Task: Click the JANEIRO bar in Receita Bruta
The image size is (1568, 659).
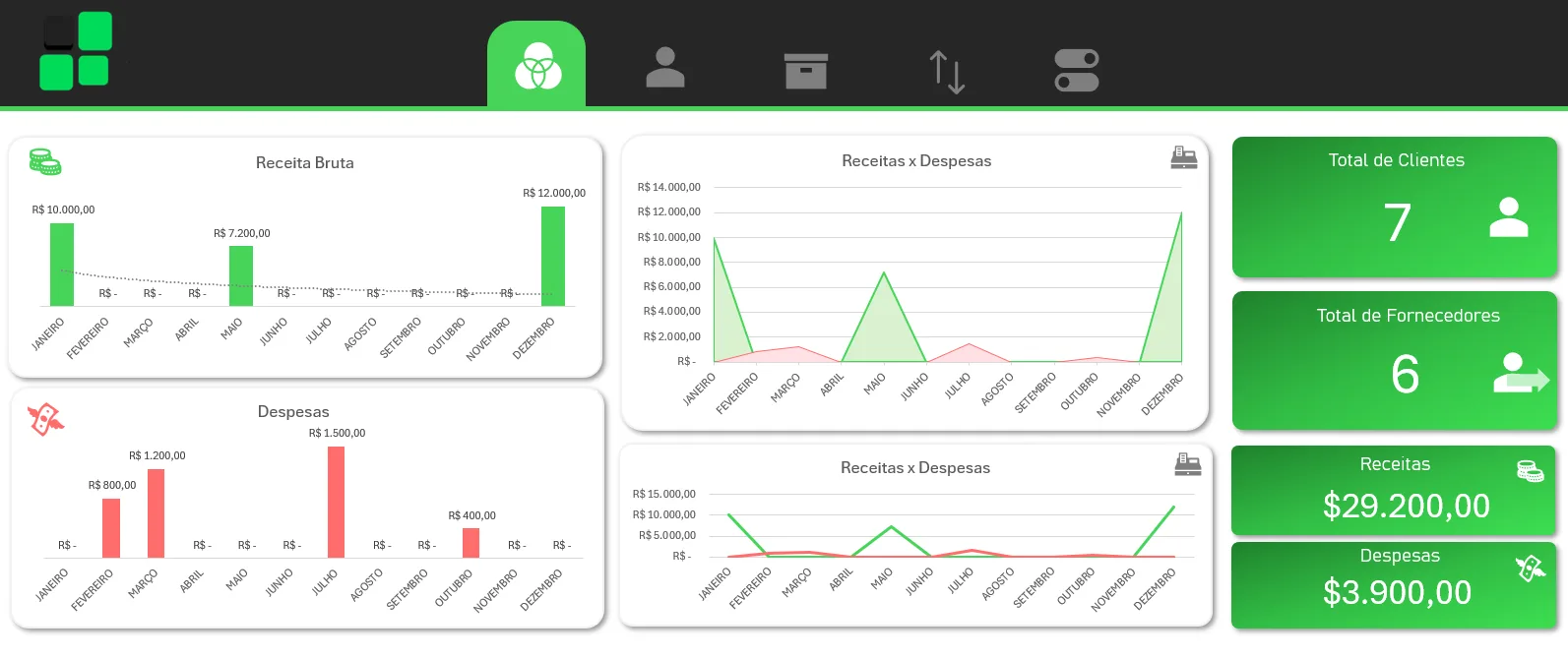Action: point(62,264)
